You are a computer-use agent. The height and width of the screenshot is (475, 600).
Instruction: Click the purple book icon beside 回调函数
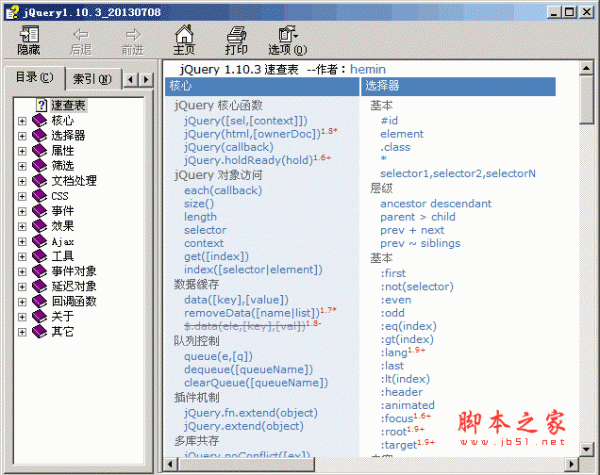click(39, 301)
